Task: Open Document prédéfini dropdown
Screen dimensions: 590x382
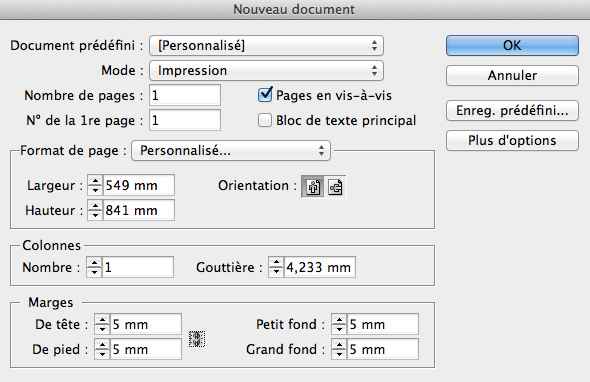Action: pyautogui.click(x=266, y=46)
